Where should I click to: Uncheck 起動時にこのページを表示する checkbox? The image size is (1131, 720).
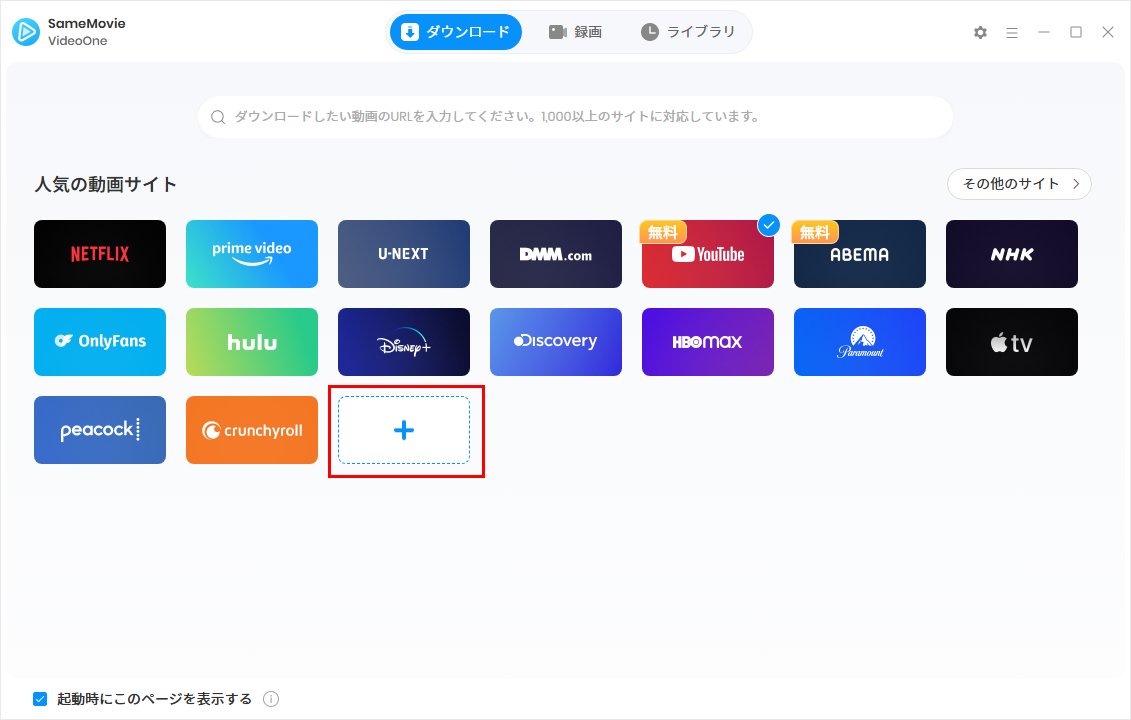pos(40,699)
